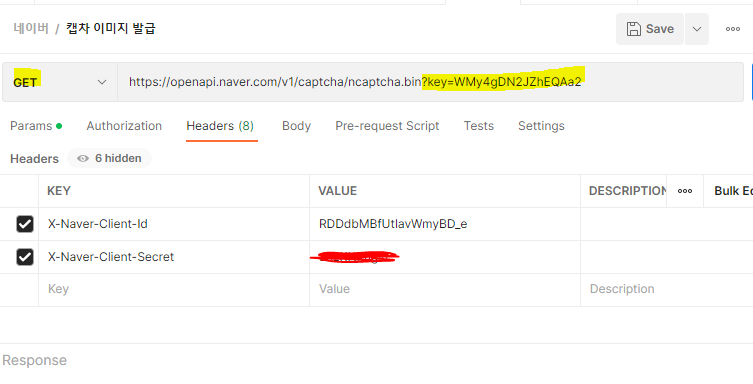Click the X-Naver-Client-Id key cell
The width and height of the screenshot is (753, 384).
coord(174,224)
